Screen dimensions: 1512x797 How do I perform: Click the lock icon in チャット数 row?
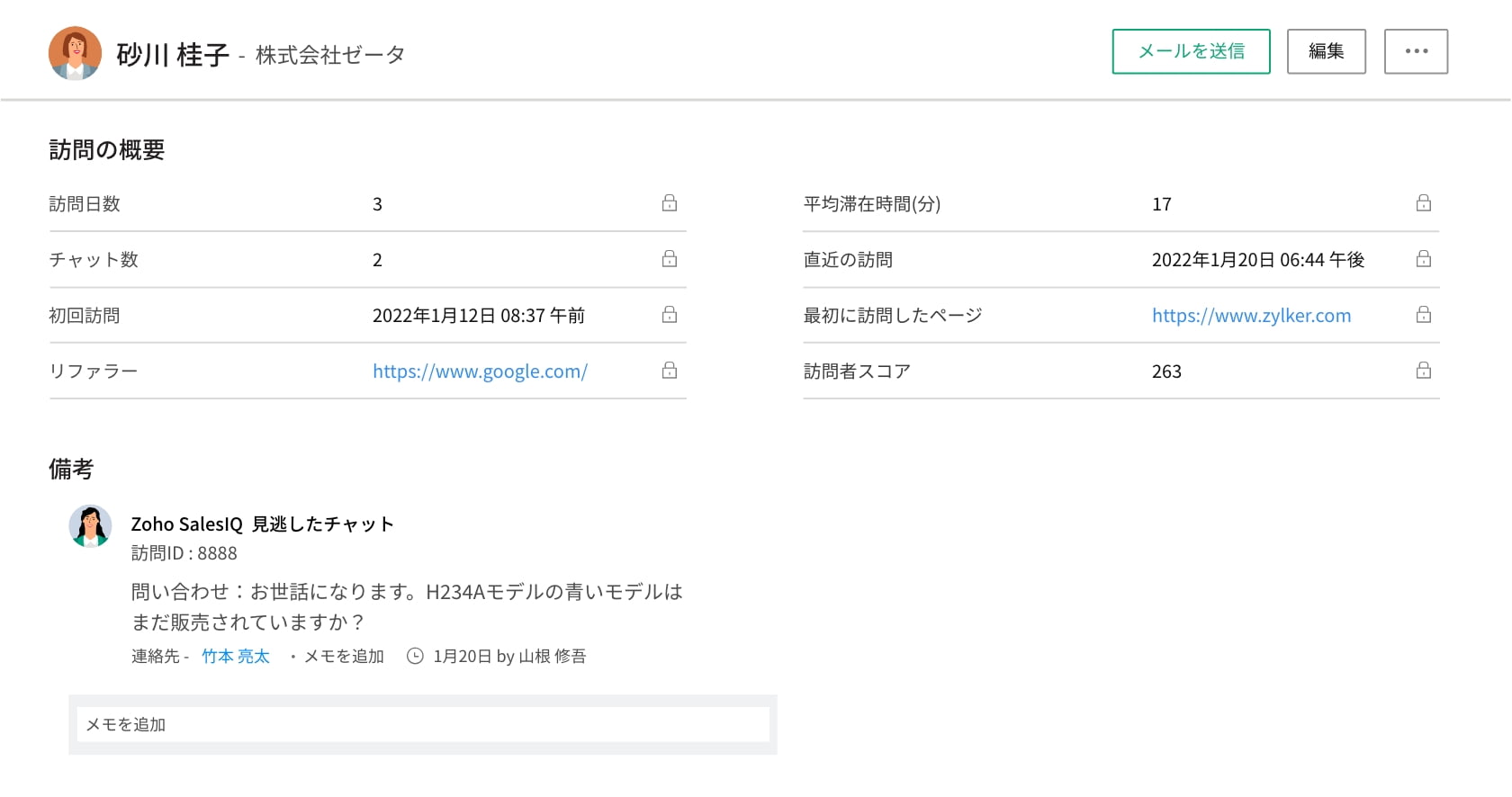[670, 259]
